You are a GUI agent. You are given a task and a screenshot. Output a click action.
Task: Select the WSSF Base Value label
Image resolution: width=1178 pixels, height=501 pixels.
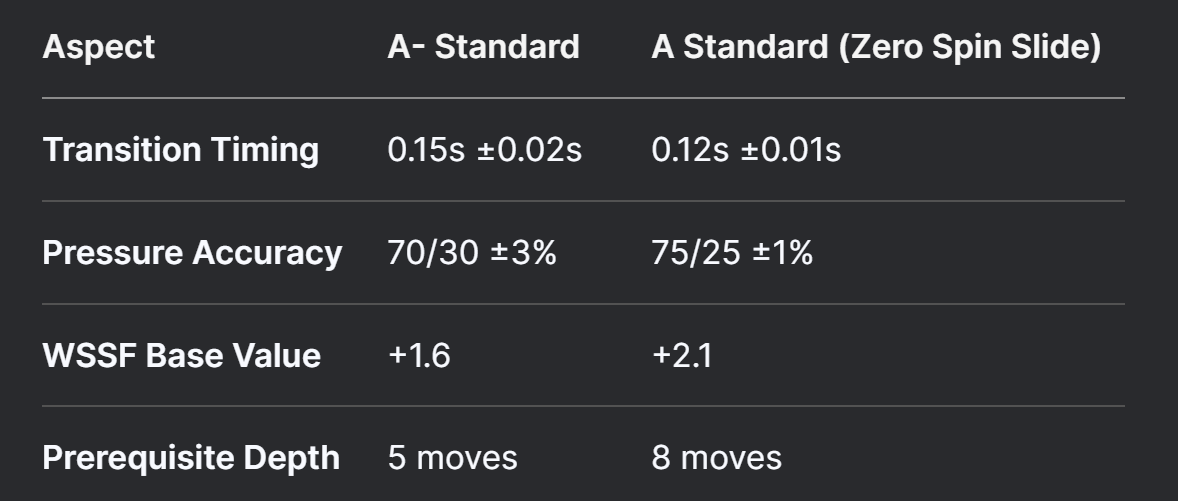[182, 355]
